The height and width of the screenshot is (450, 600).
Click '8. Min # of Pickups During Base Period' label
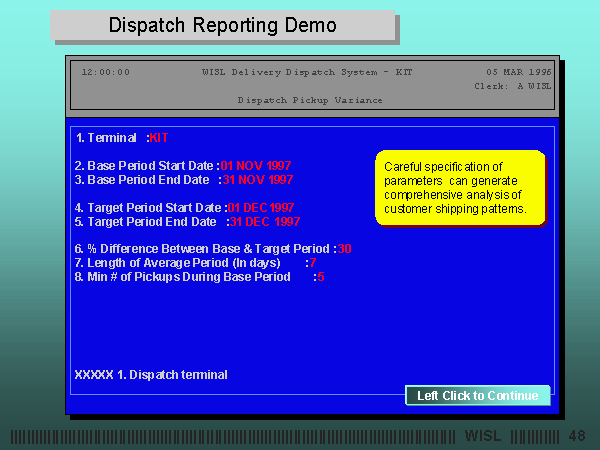coord(183,277)
